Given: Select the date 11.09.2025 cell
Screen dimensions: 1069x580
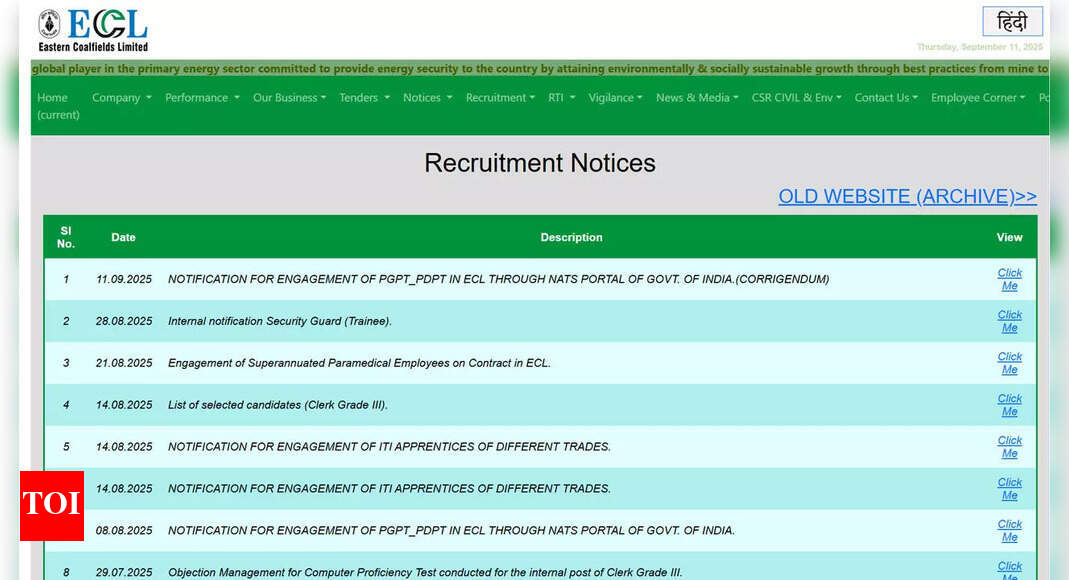Looking at the screenshot, I should pos(123,279).
